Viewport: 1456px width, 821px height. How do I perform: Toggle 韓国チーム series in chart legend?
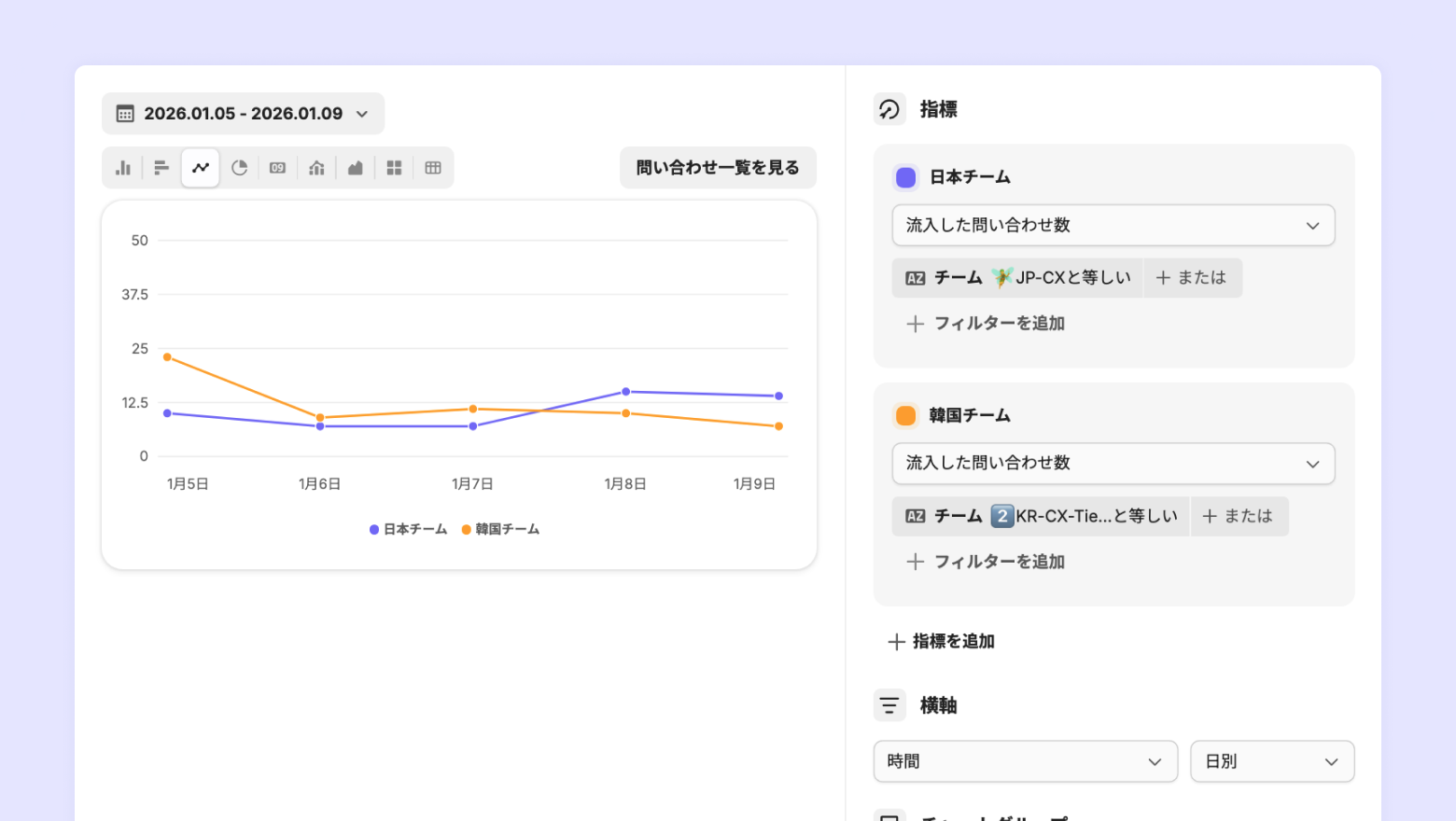point(501,529)
